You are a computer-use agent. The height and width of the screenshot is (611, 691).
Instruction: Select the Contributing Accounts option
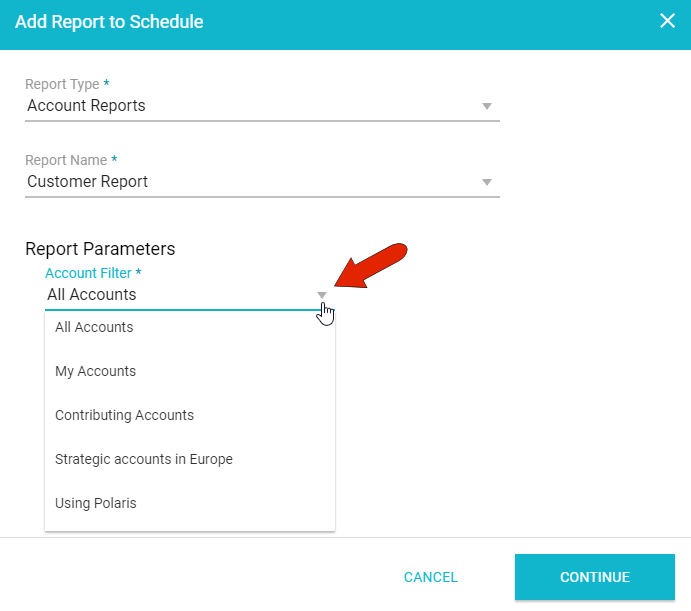pyautogui.click(x=124, y=415)
